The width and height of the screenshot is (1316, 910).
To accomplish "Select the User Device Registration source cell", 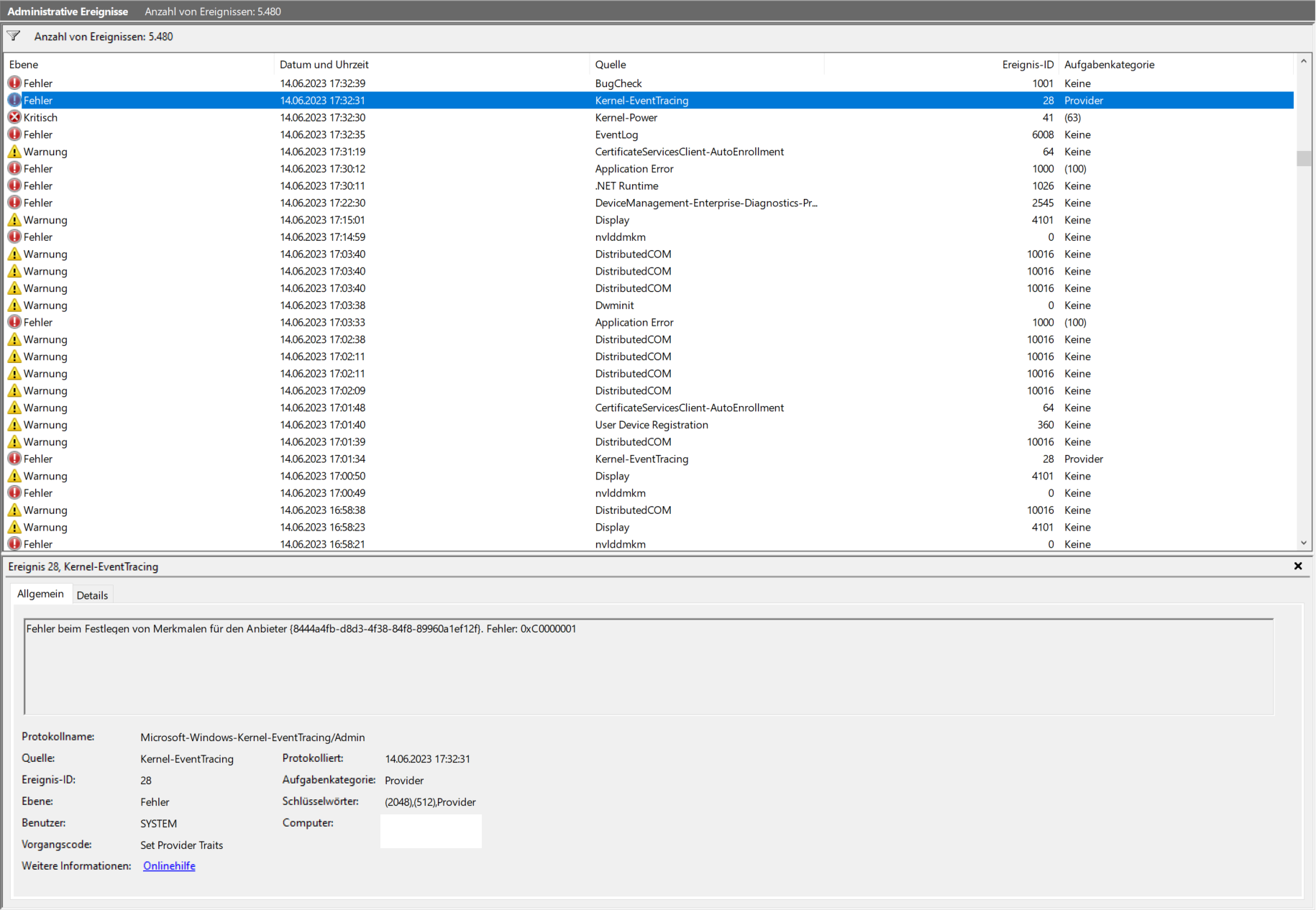I will [652, 425].
